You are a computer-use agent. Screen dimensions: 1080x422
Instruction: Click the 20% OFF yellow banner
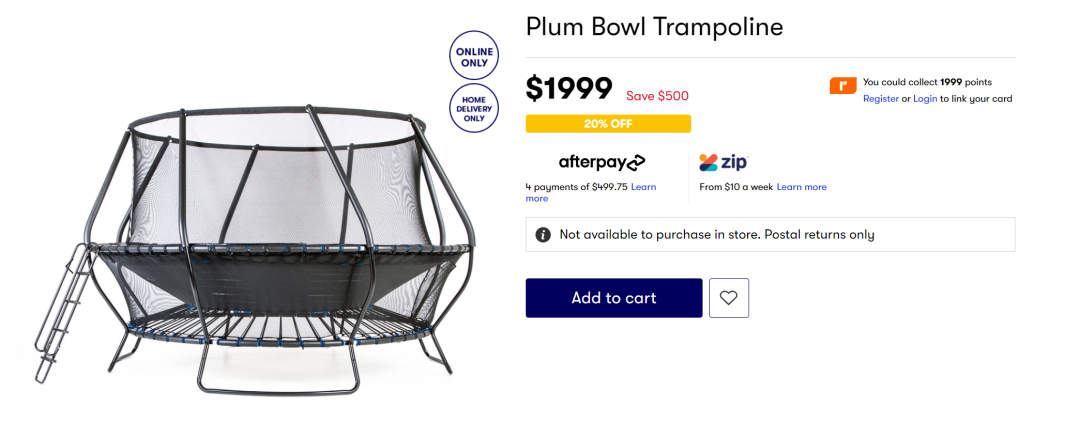608,124
